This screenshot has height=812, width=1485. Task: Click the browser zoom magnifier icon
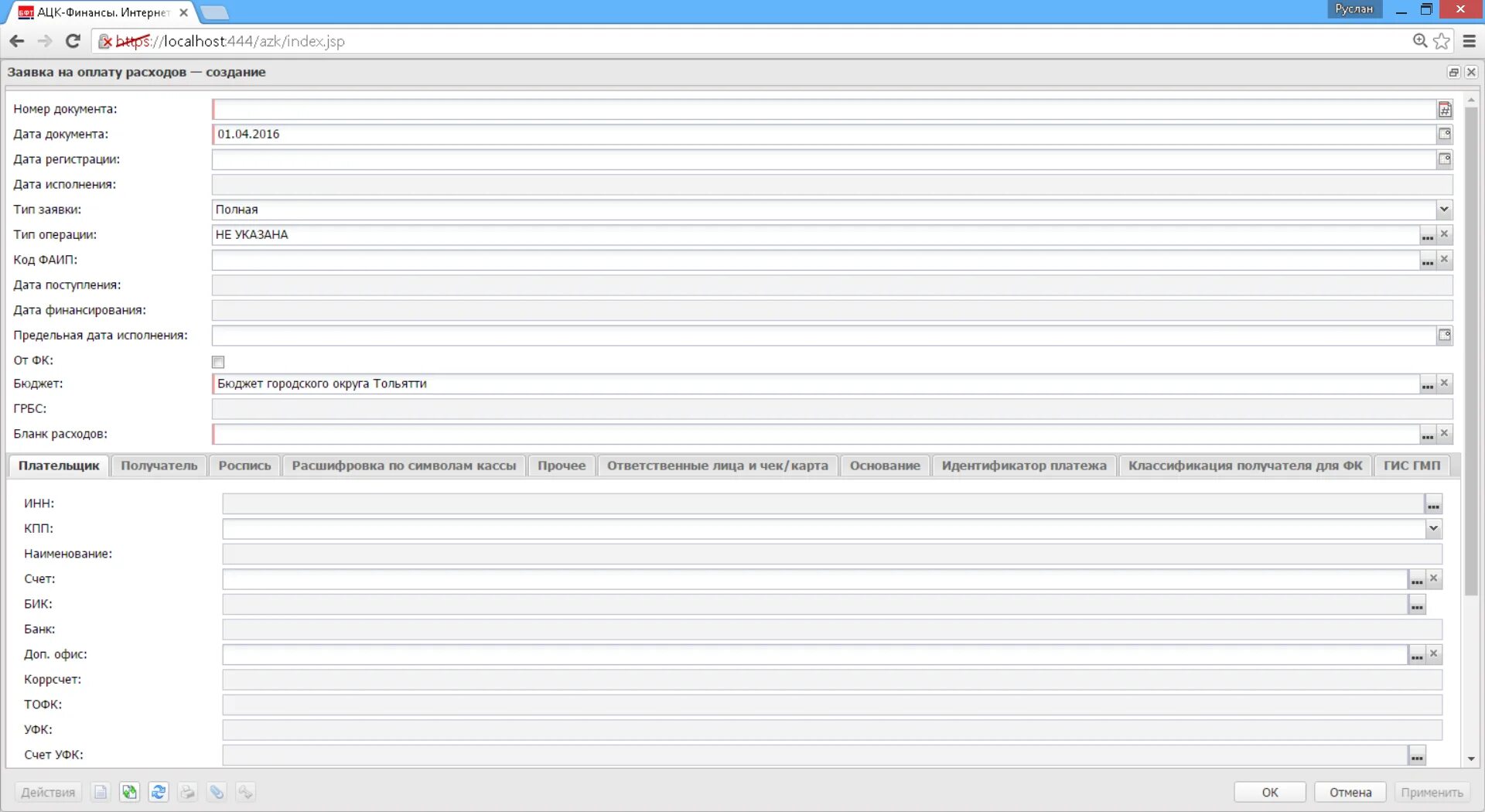coord(1420,41)
